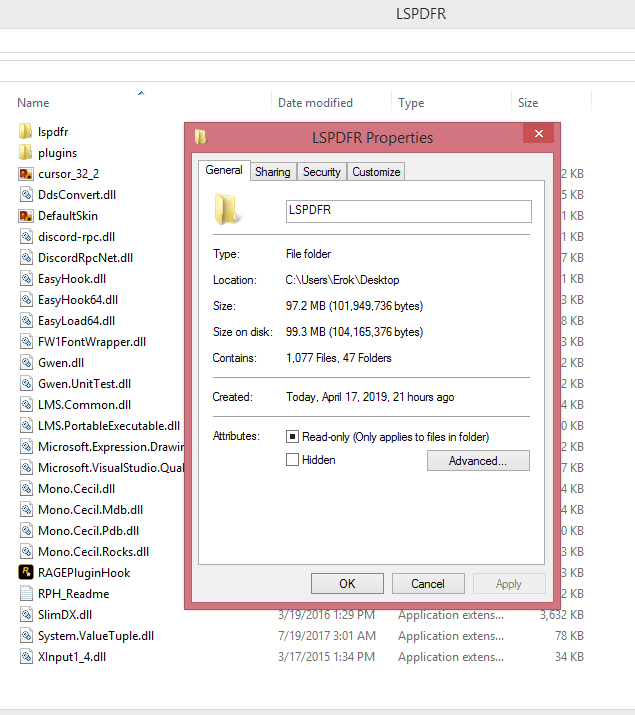This screenshot has width=635, height=715.
Task: Click the System.ValueTuple.dll file icon
Action: point(26,635)
